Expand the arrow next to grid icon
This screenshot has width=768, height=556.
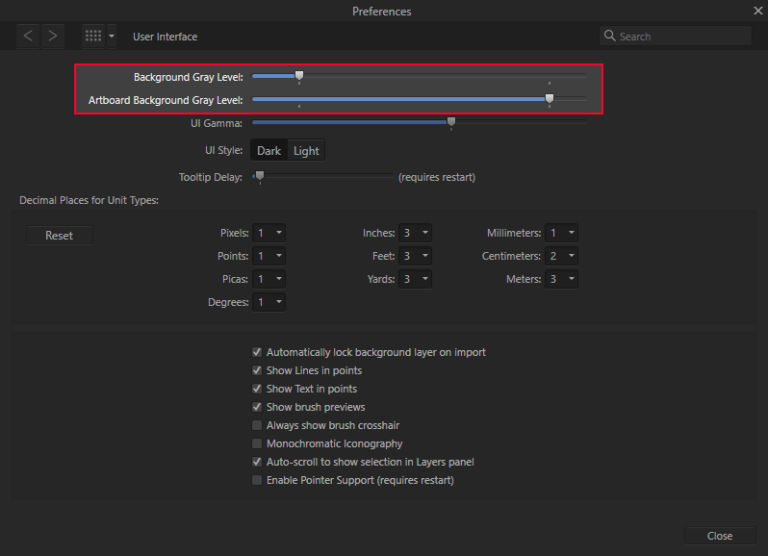tap(112, 36)
